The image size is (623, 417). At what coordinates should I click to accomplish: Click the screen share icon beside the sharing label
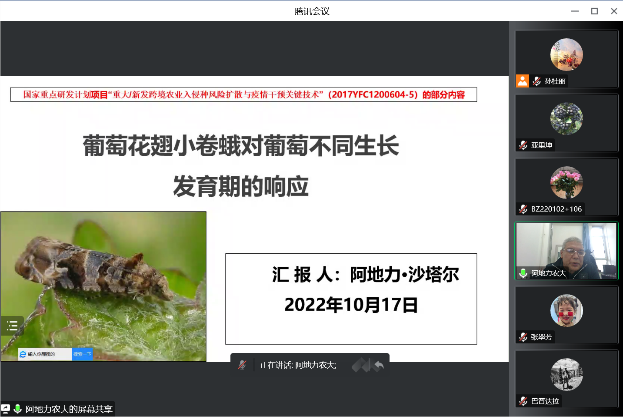pyautogui.click(x=6, y=408)
